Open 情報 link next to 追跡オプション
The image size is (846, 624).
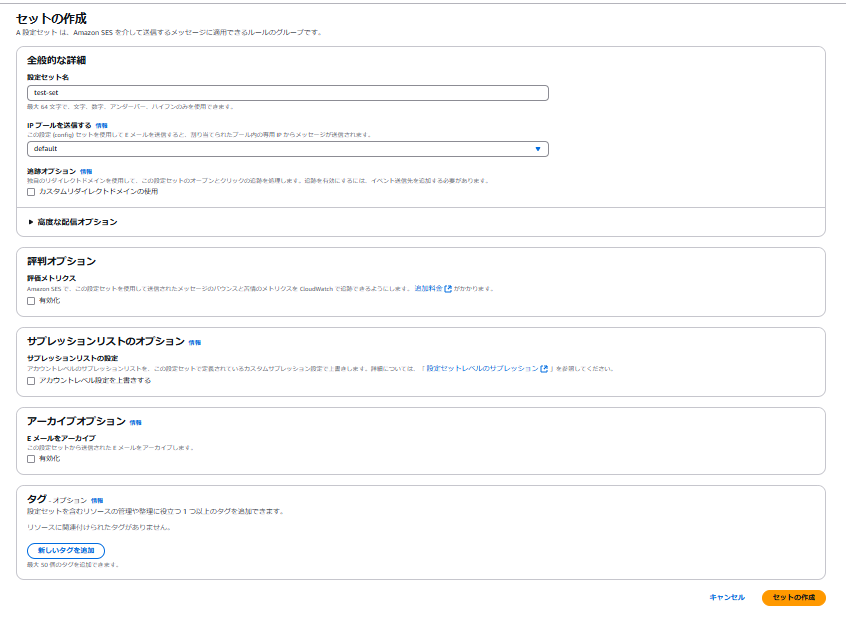(86, 172)
